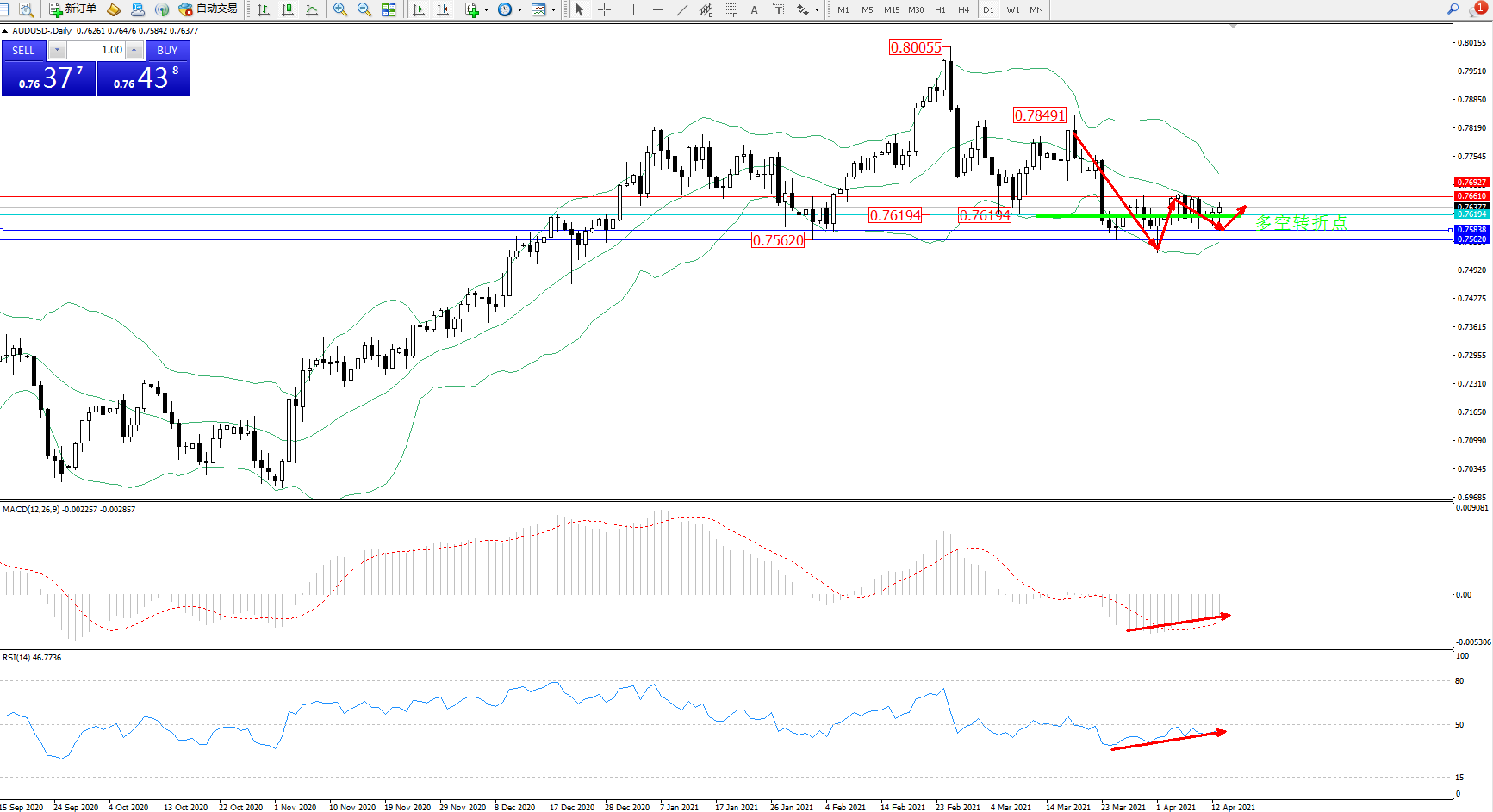The height and width of the screenshot is (812, 1493).
Task: Click the New Order (新订单) button
Action: click(x=72, y=9)
